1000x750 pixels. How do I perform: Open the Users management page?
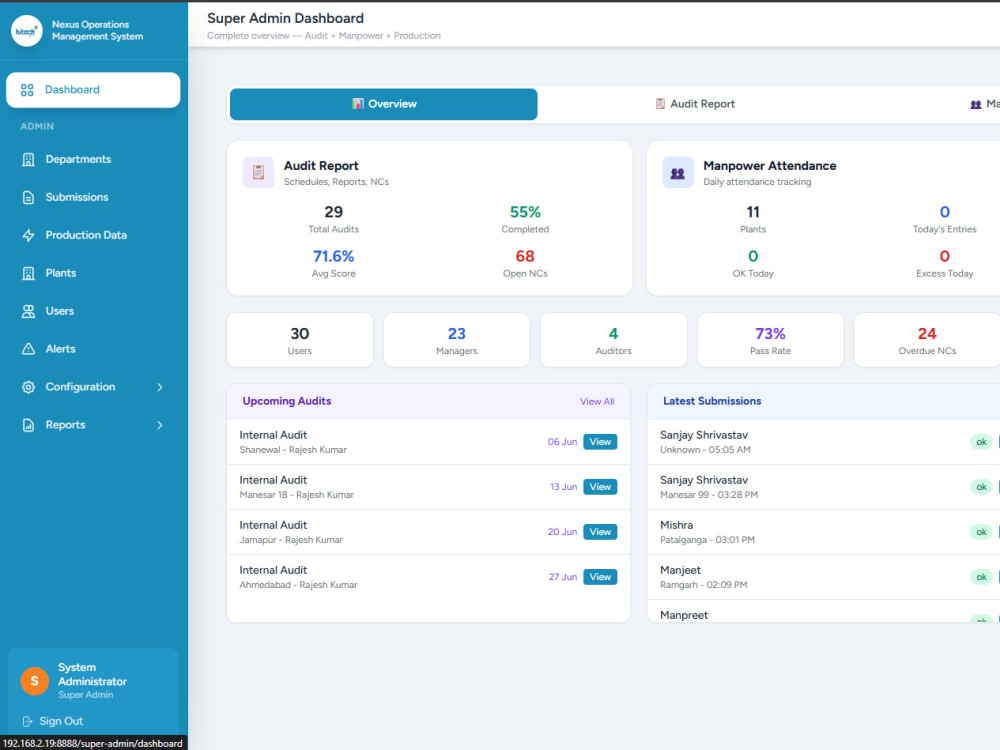[93, 311]
